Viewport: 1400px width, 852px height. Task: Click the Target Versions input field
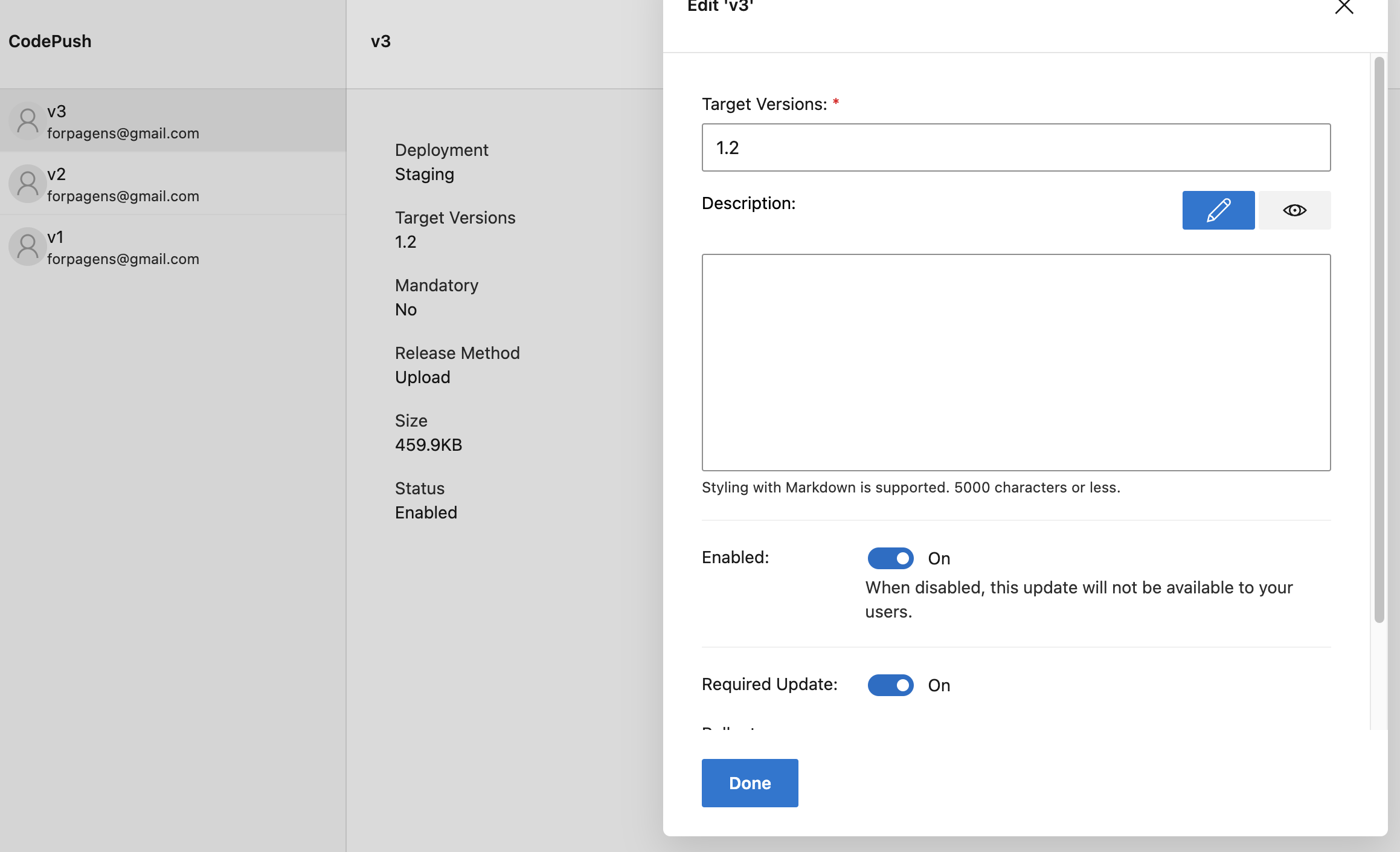pos(1015,147)
